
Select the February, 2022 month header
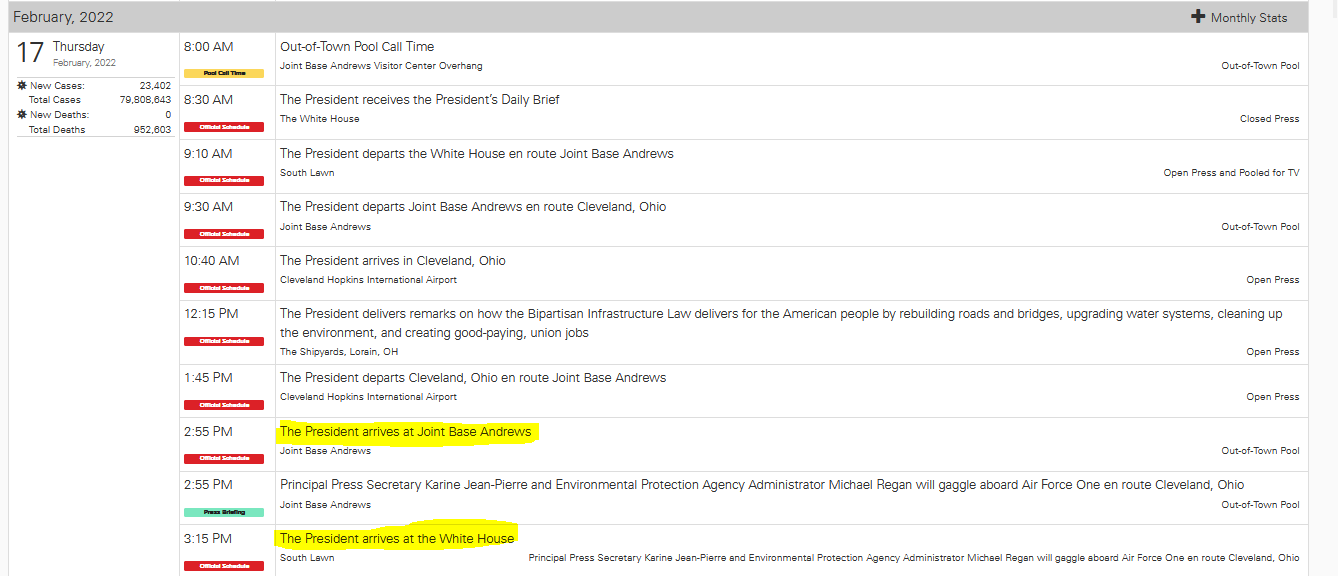(63, 17)
